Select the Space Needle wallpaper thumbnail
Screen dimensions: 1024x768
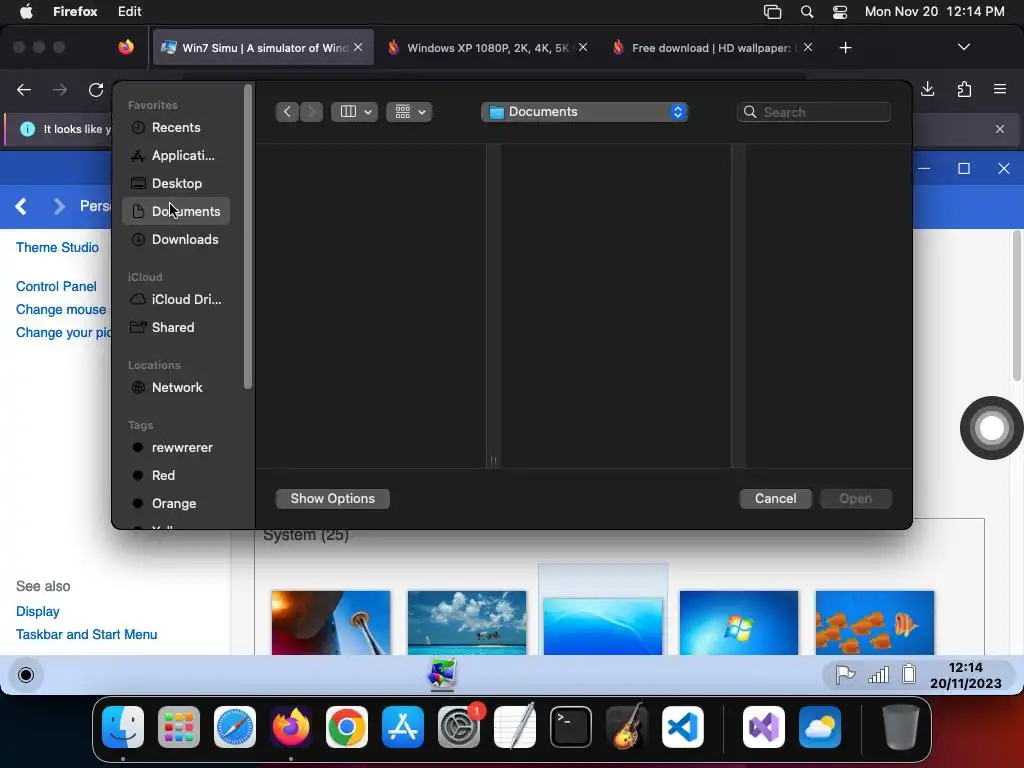(331, 623)
